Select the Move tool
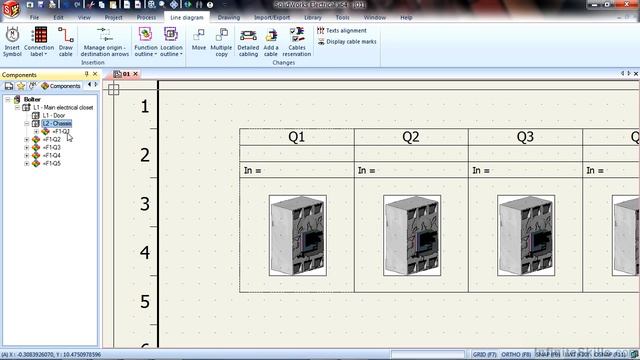Screen dimensions: 640x360 pyautogui.click(x=199, y=40)
